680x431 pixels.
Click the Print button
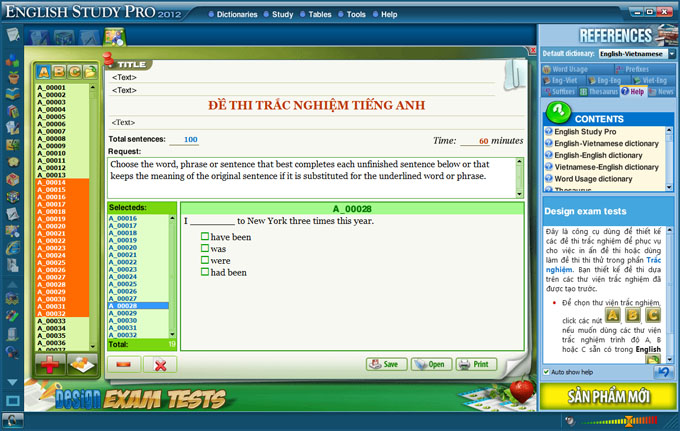click(x=476, y=364)
